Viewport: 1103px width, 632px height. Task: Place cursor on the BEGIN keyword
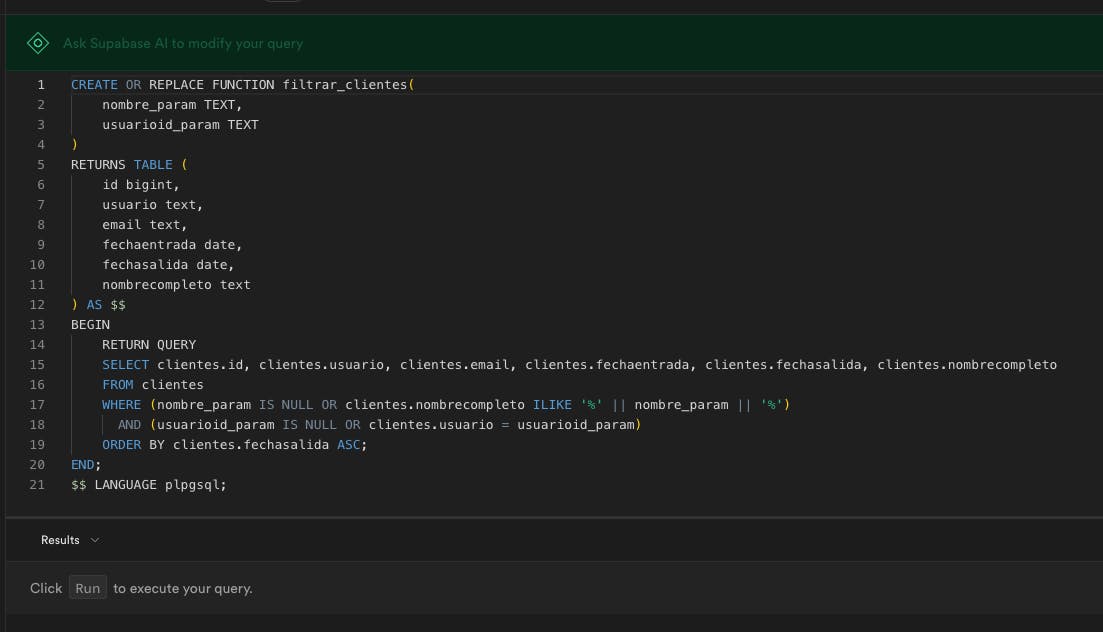click(x=90, y=325)
